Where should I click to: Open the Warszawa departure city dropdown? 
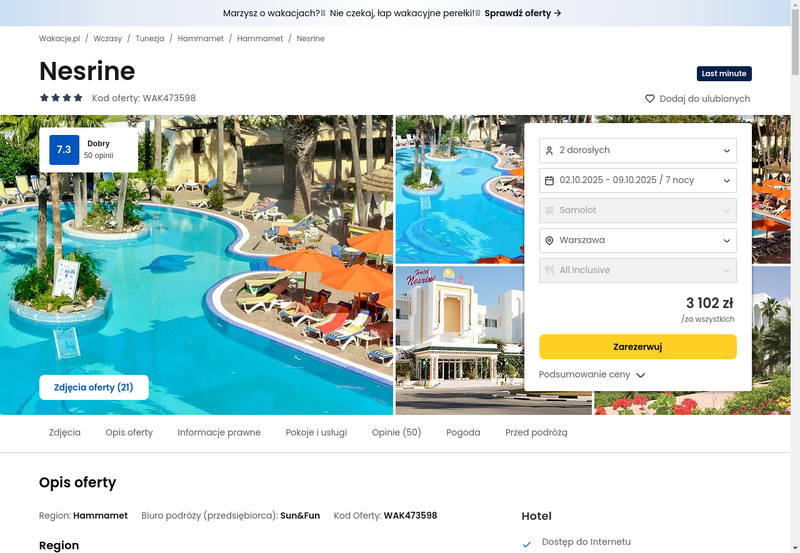(638, 240)
